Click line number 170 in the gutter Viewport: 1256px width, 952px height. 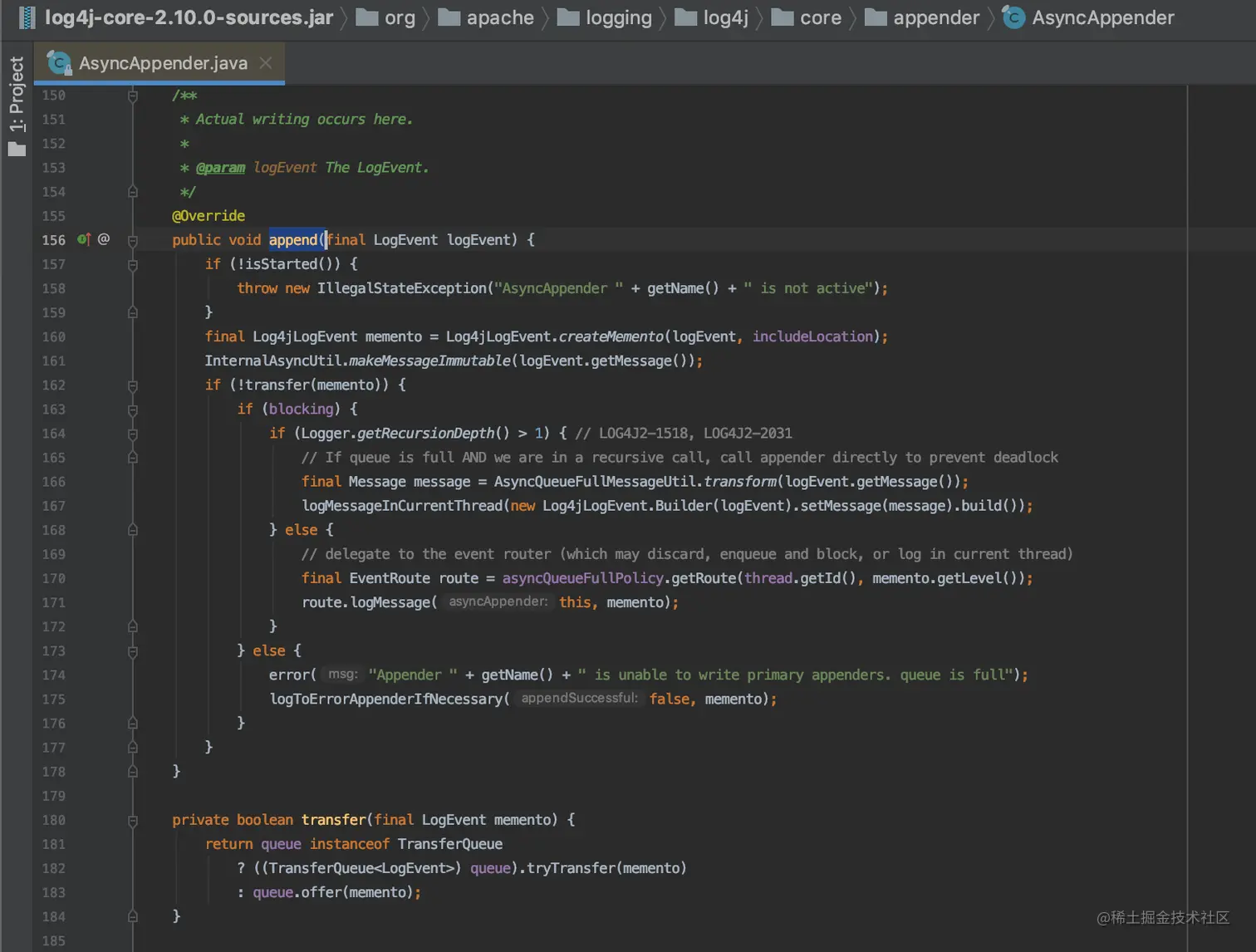pyautogui.click(x=54, y=578)
